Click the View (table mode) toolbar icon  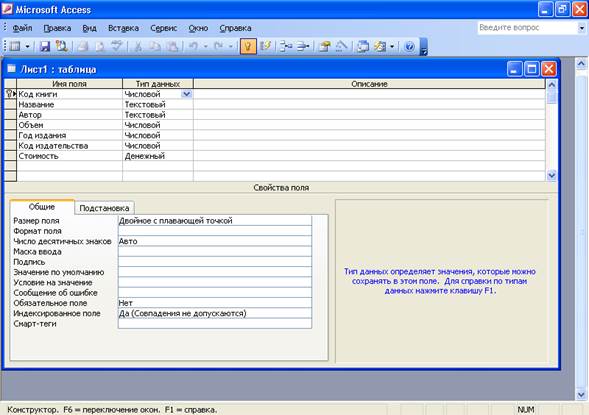15,47
